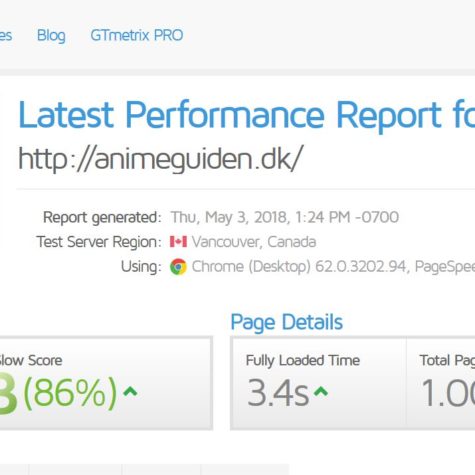Click the 3.4s loaded time value
This screenshot has width=475, height=475.
(278, 392)
